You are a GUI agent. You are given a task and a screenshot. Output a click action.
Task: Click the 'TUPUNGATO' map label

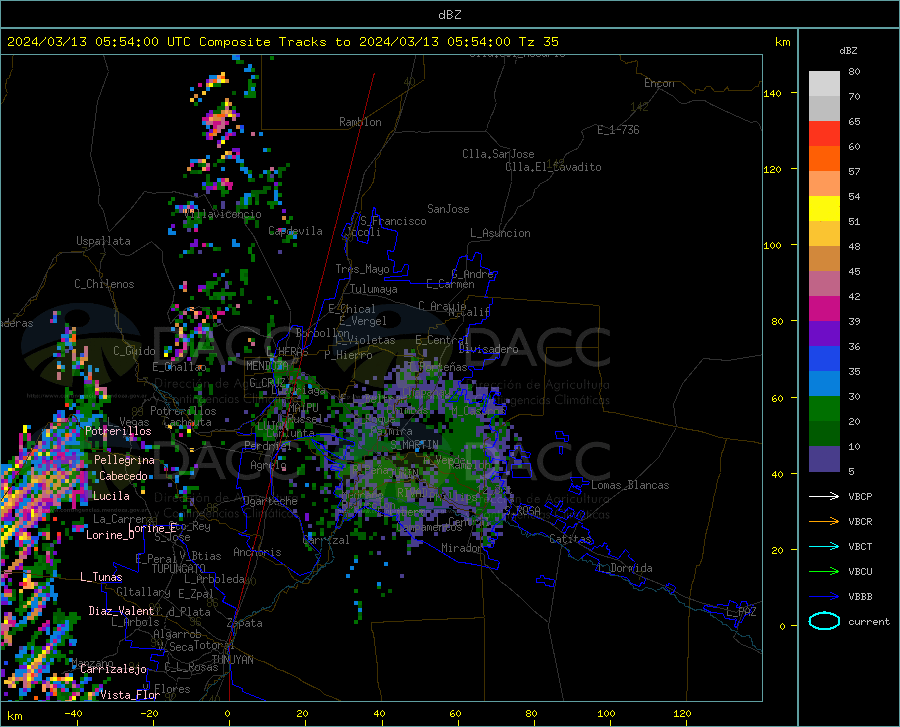pyautogui.click(x=179, y=569)
